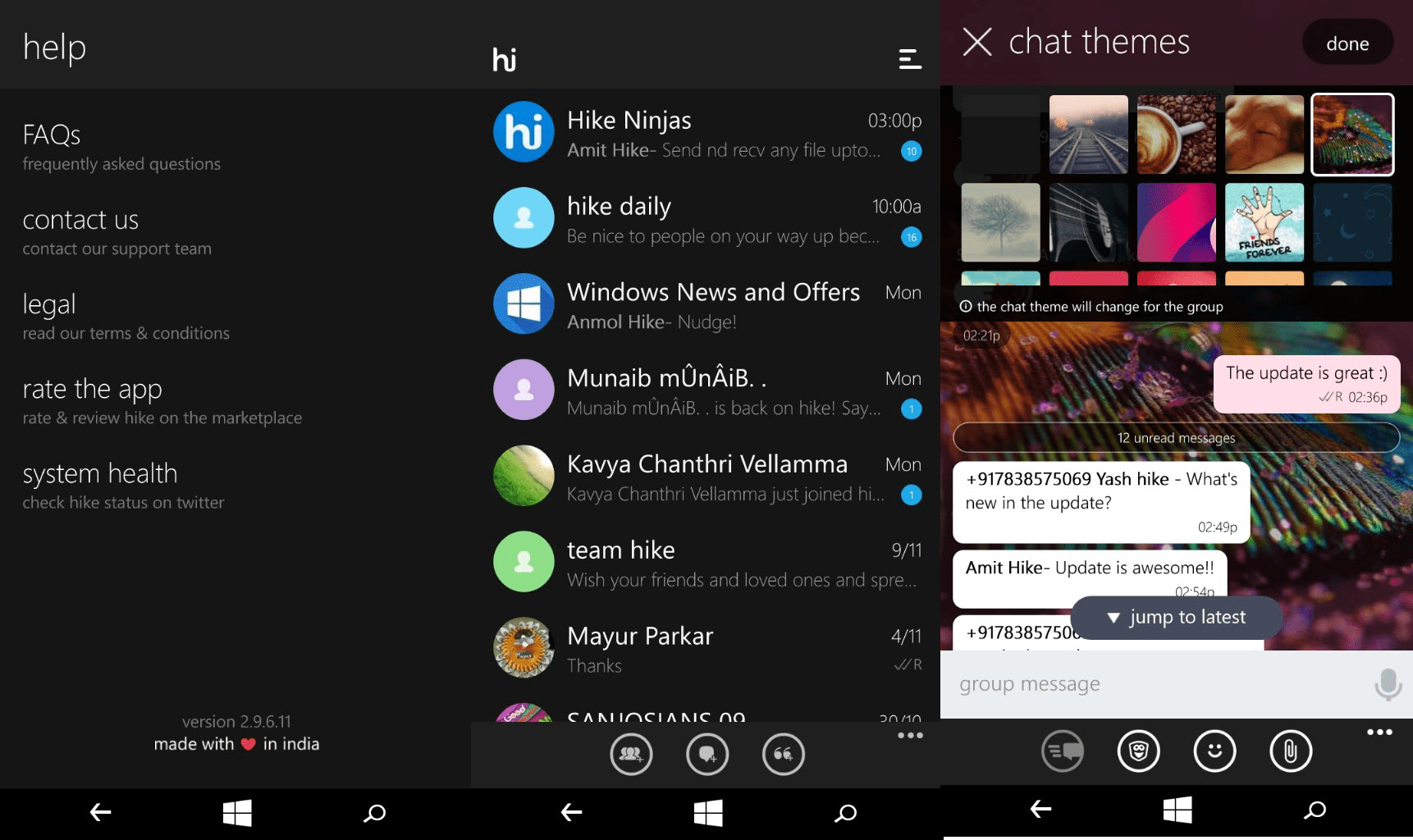Go back from the help screen
Viewport: 1413px width, 840px height.
tap(100, 812)
